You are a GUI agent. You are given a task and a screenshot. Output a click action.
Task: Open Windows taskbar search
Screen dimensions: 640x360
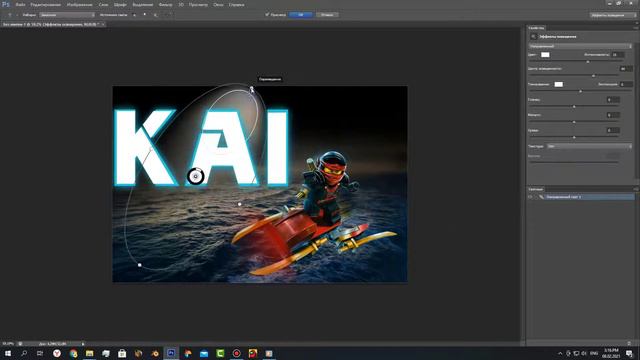coord(24,353)
